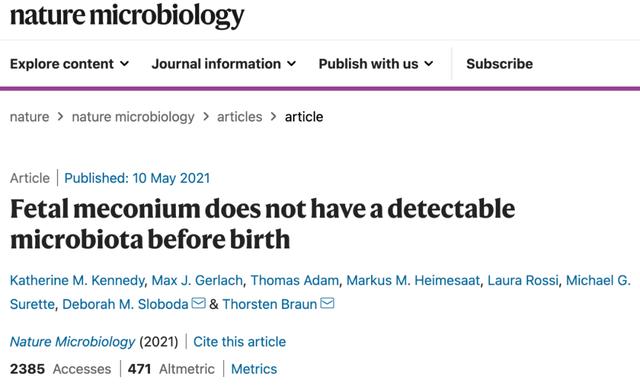The width and height of the screenshot is (640, 386).
Task: Click the nature microbiology logo
Action: pos(127,16)
